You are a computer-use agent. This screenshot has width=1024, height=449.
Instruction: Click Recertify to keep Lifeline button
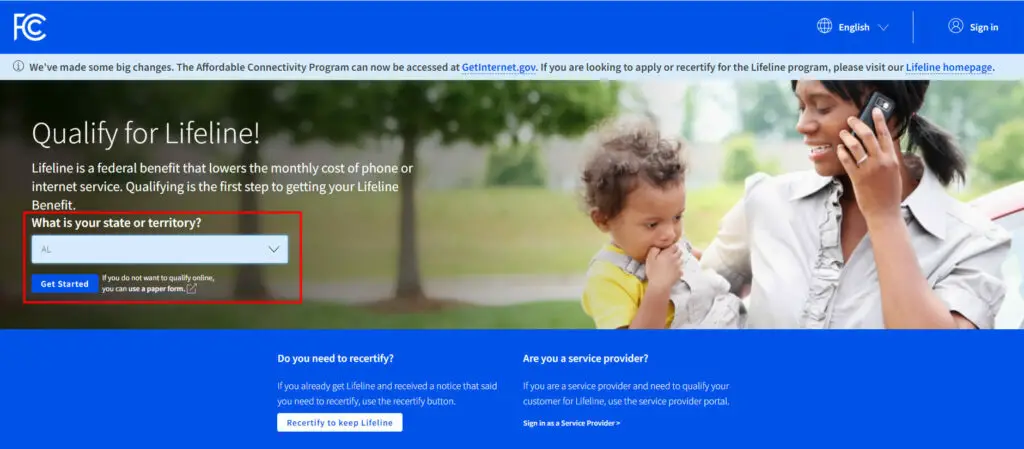(x=340, y=422)
